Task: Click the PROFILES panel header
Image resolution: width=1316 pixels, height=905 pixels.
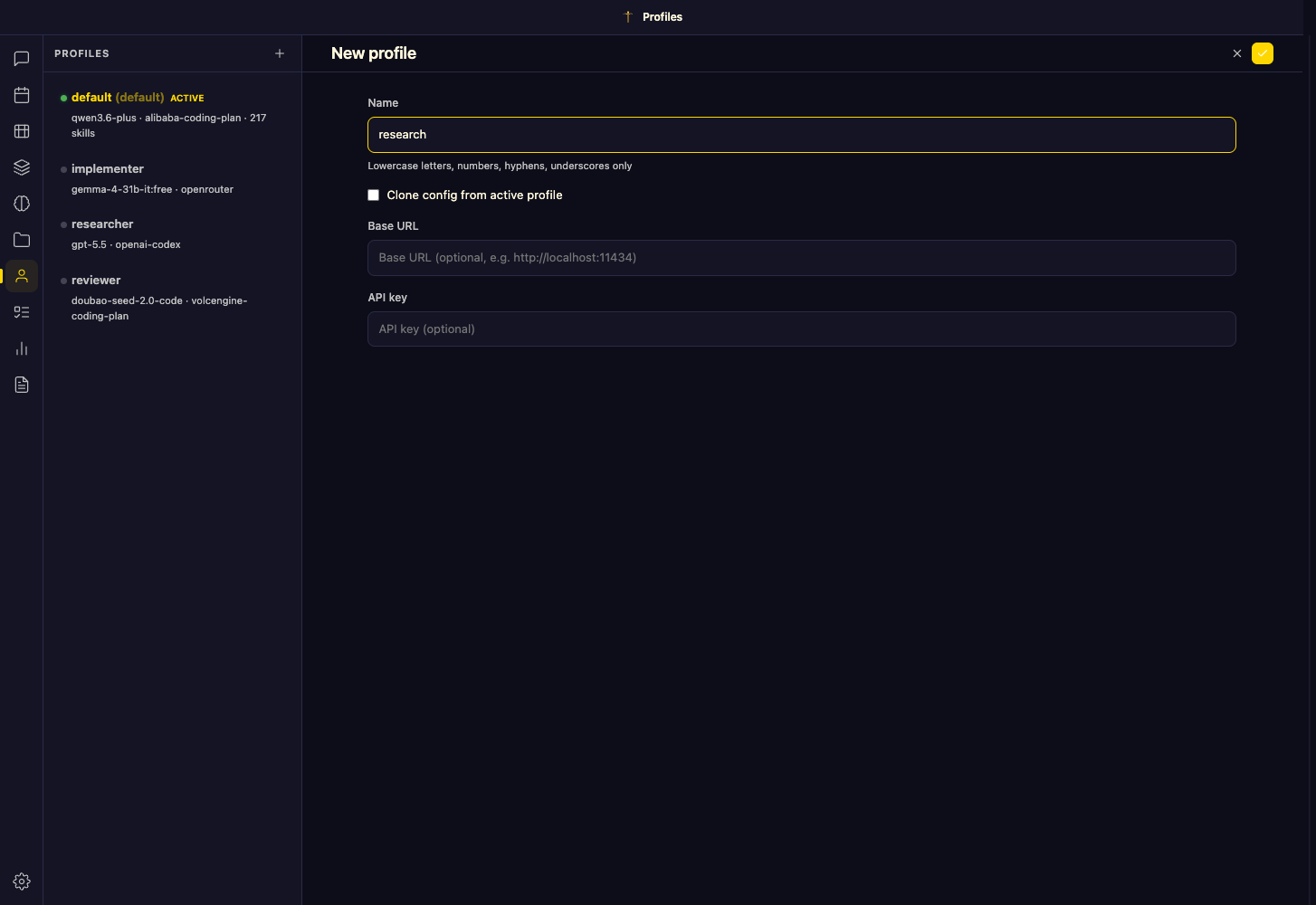Action: coord(81,53)
